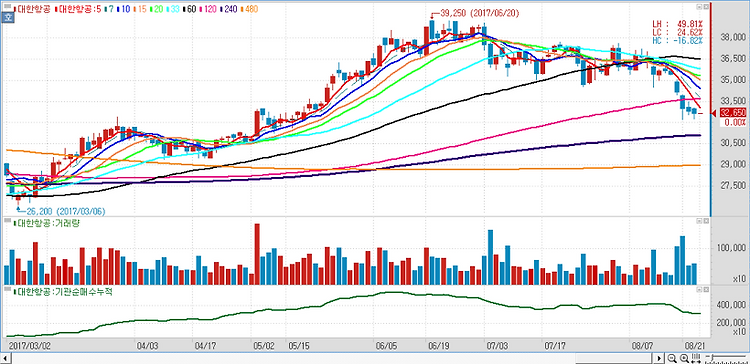
Task: Select the 33-day moving average legend
Action: click(x=172, y=9)
